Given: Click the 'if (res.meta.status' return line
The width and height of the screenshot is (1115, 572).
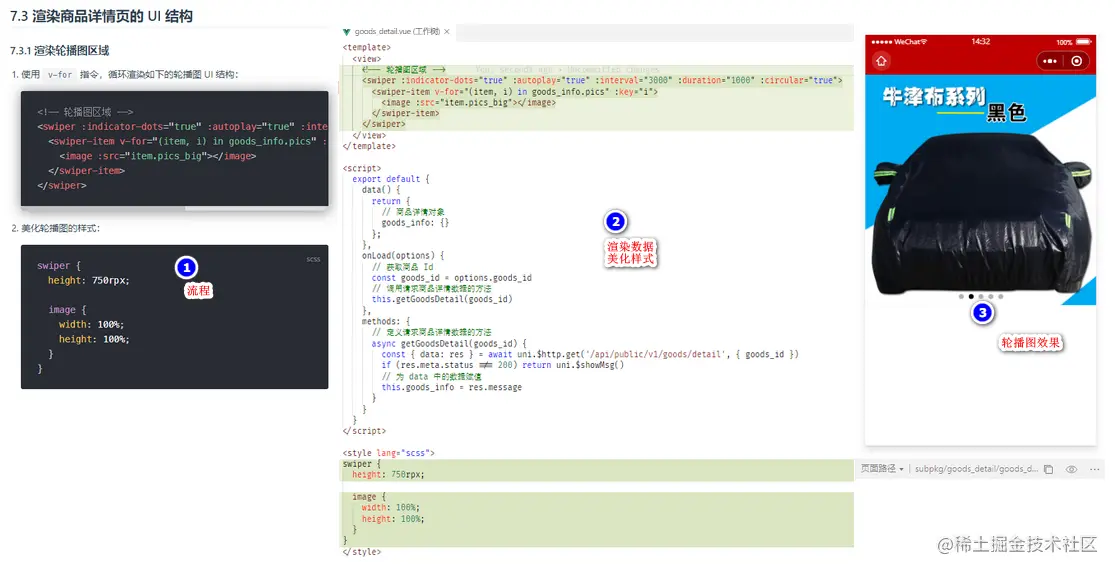Looking at the screenshot, I should coord(503,365).
